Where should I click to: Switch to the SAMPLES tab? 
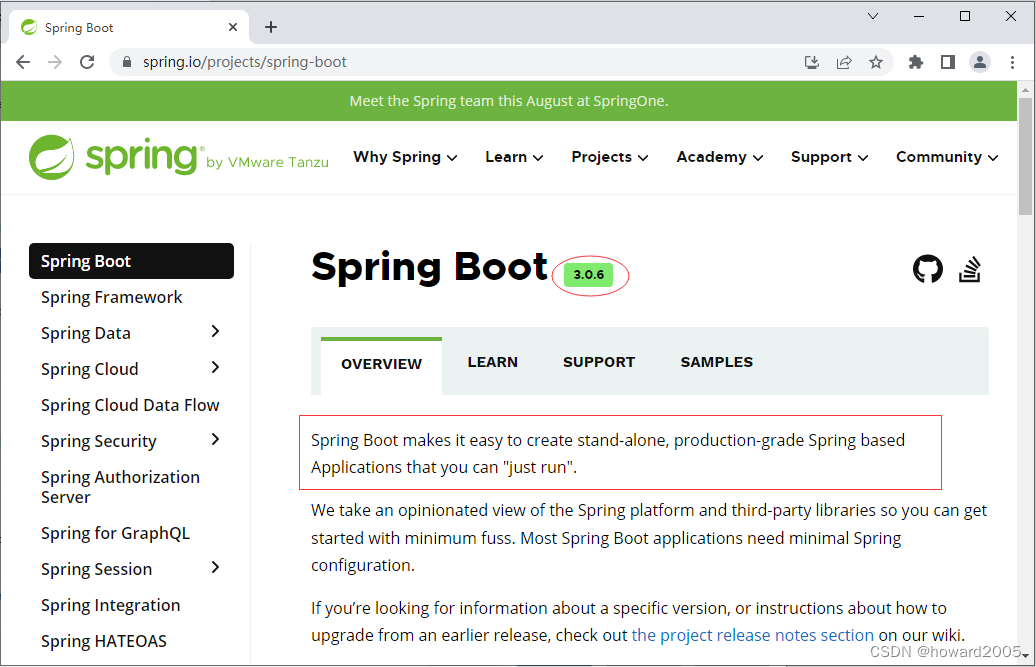click(x=716, y=362)
